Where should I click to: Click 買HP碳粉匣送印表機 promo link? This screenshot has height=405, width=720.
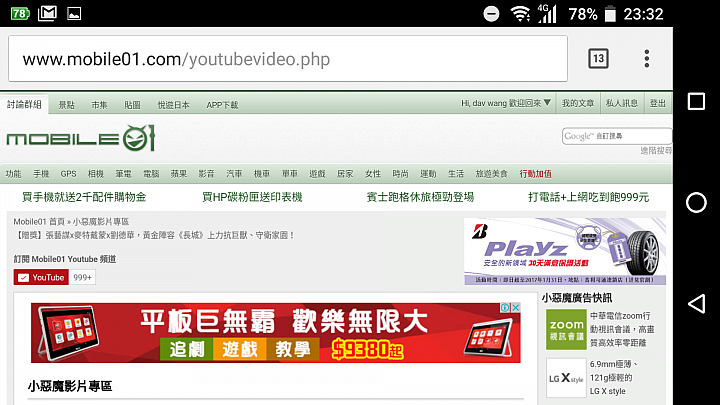(x=252, y=197)
